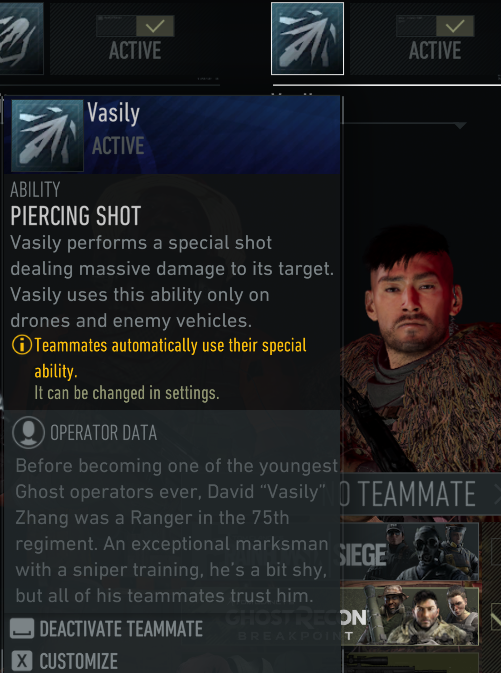Viewport: 501px width, 673px height.
Task: Click the yellow info icon by the teammates note
Action: pyautogui.click(x=21, y=345)
